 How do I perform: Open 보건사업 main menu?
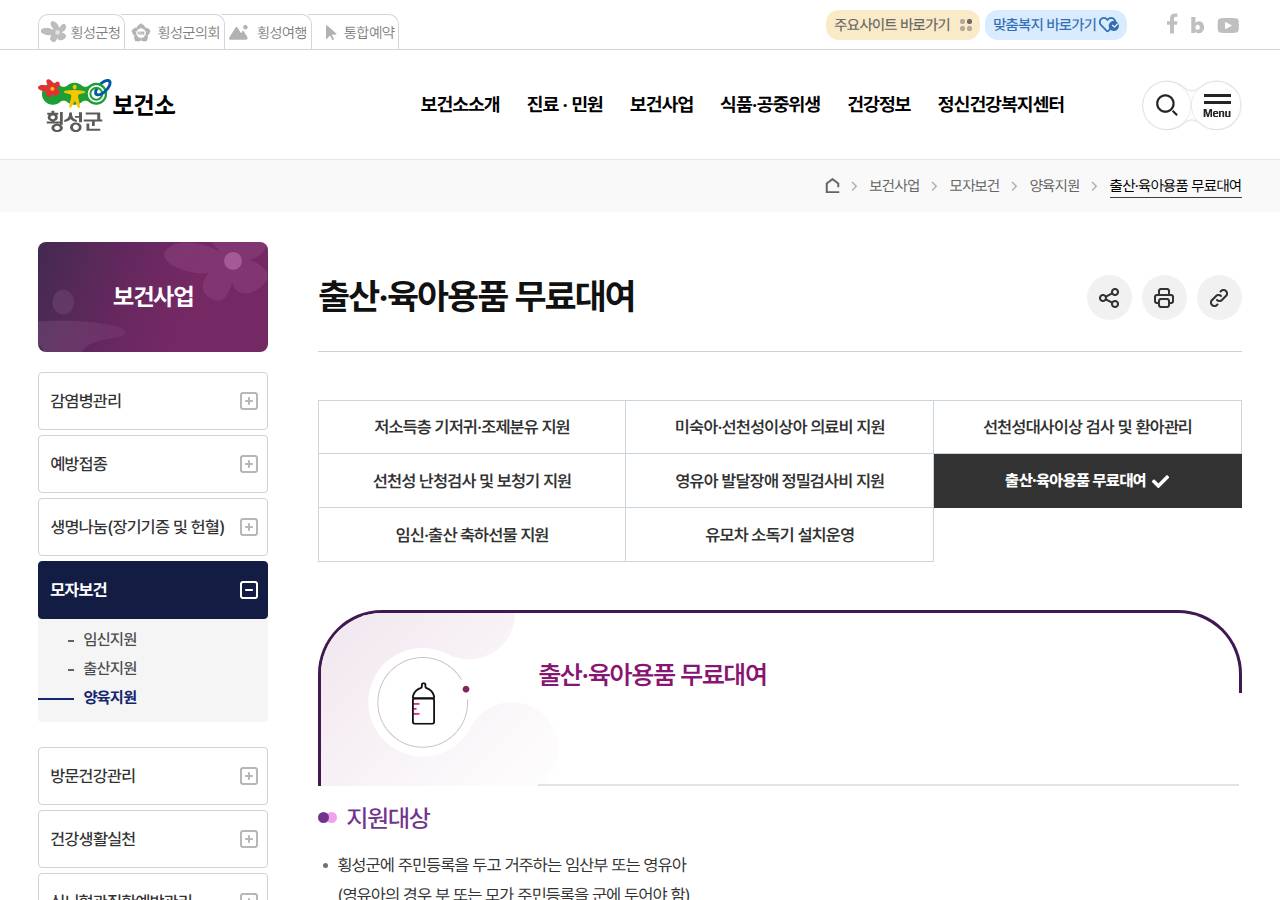[662, 104]
